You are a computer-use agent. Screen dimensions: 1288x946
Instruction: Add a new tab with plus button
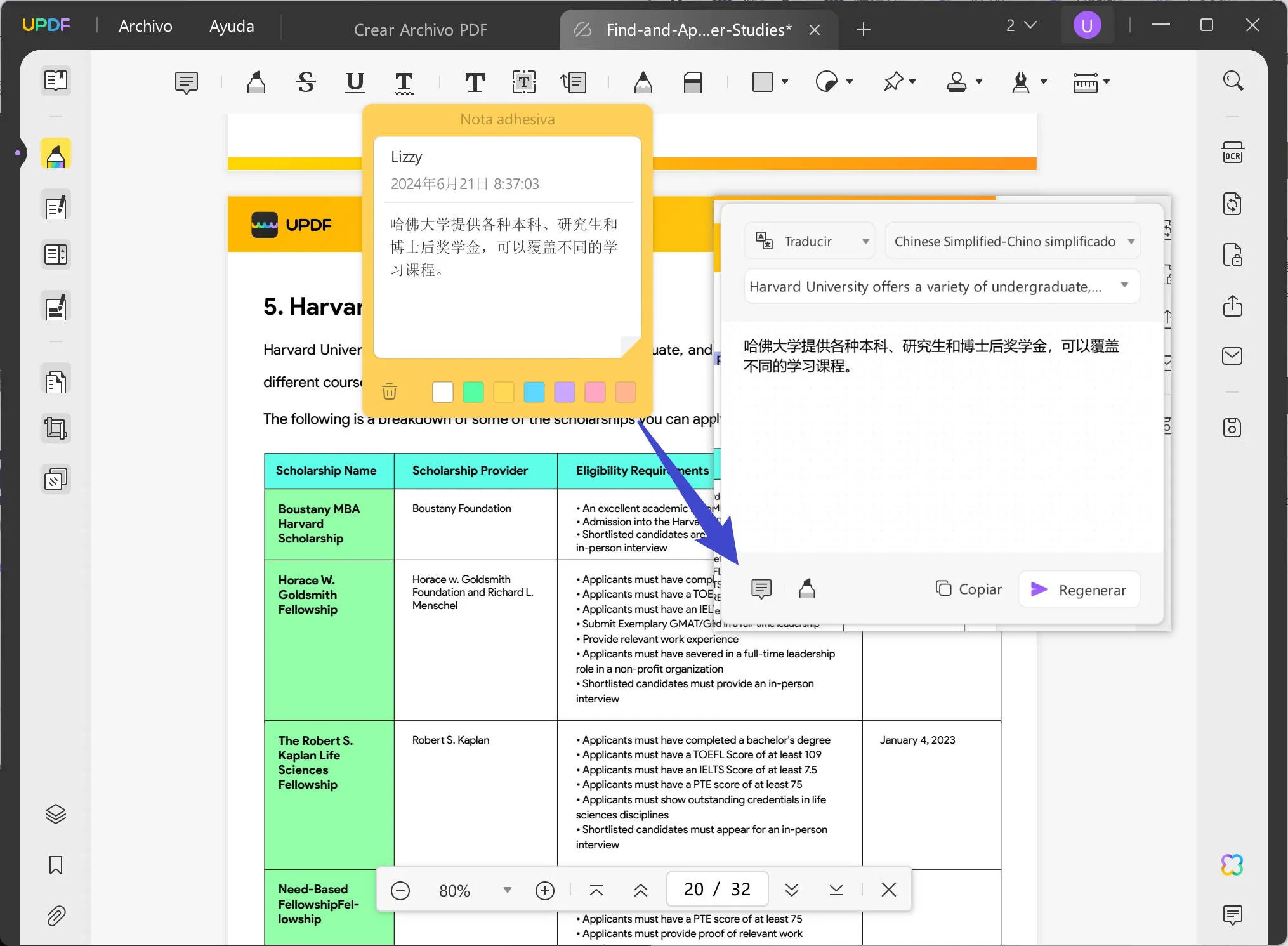point(863,29)
